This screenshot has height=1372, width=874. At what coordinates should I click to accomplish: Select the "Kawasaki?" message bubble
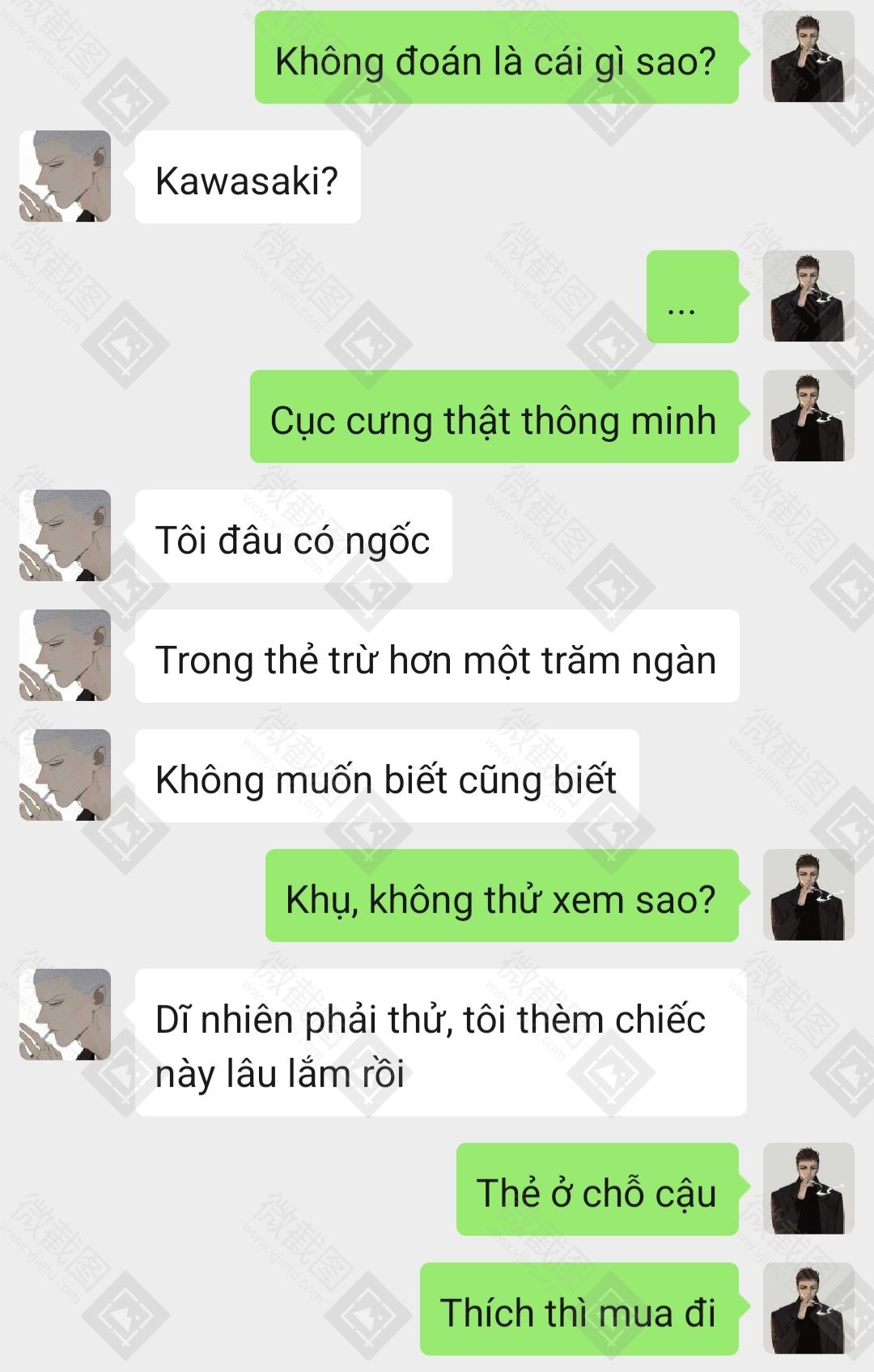[248, 177]
